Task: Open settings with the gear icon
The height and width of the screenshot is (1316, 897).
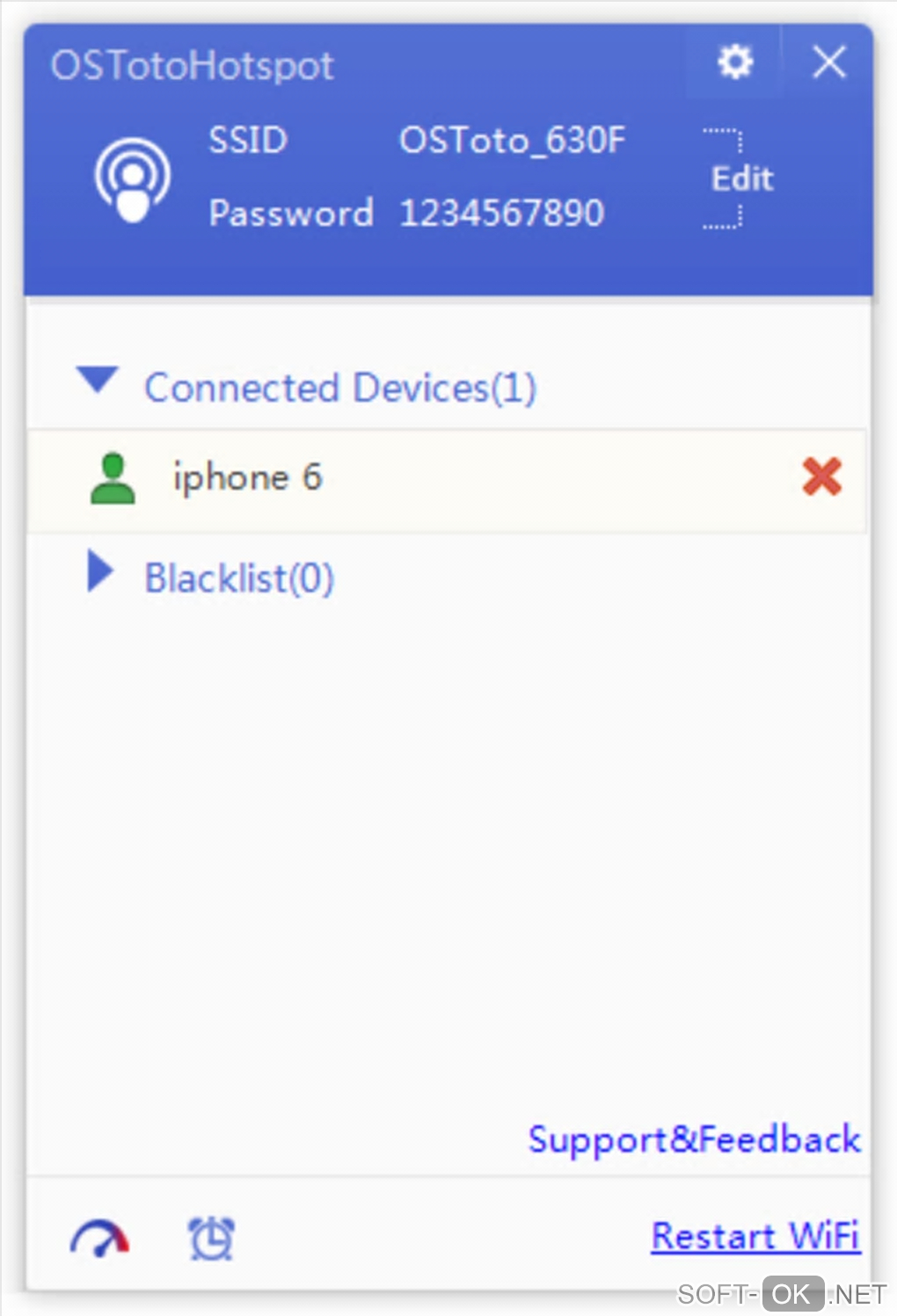Action: pos(735,62)
